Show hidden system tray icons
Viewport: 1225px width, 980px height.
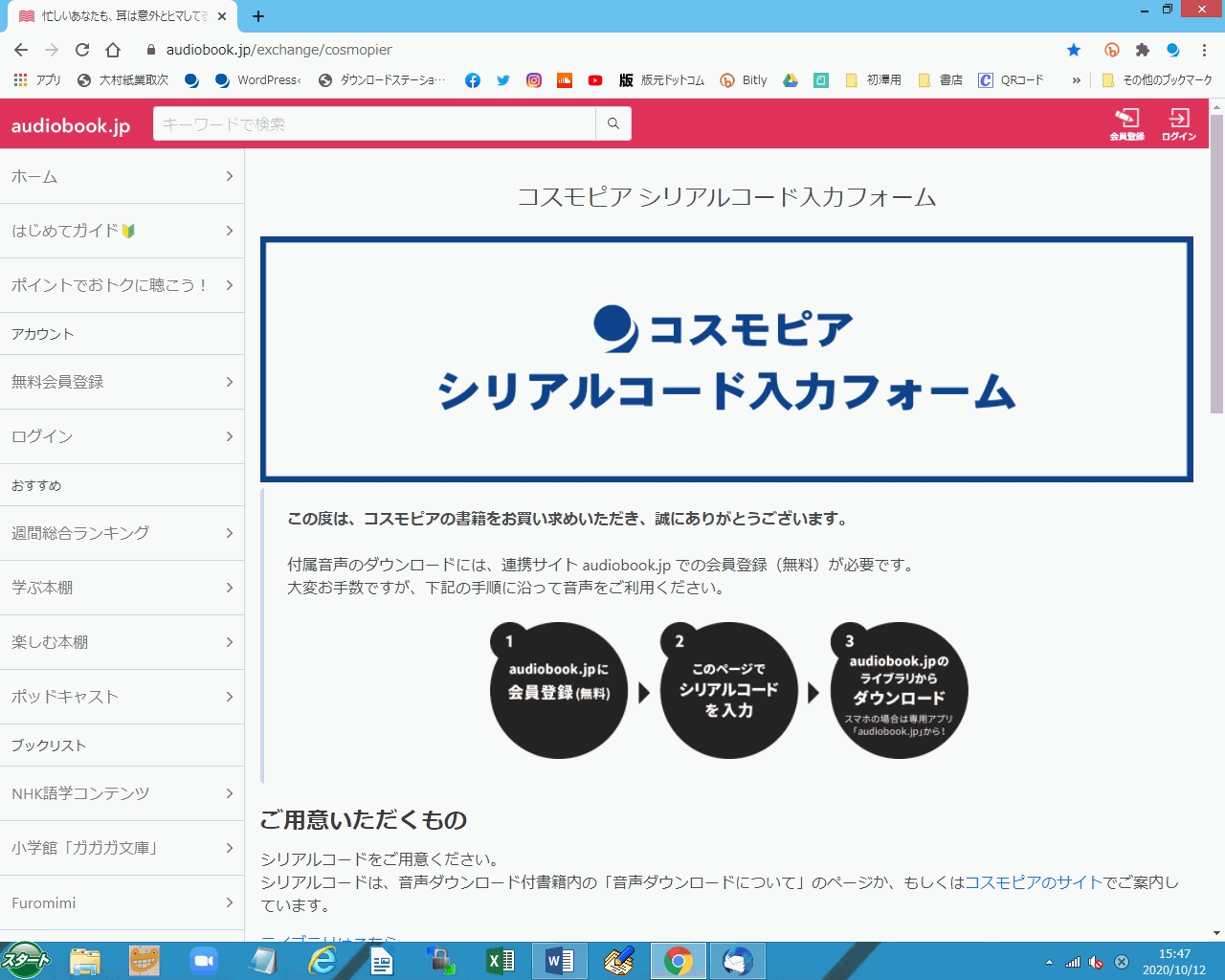pyautogui.click(x=1049, y=962)
